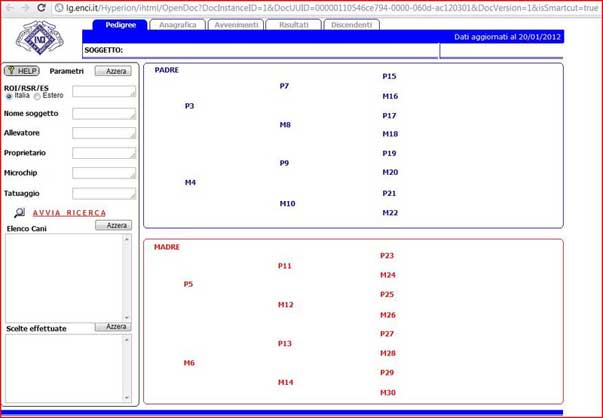The image size is (603, 418).
Task: Click the P11 pedigree entry
Action: [285, 266]
